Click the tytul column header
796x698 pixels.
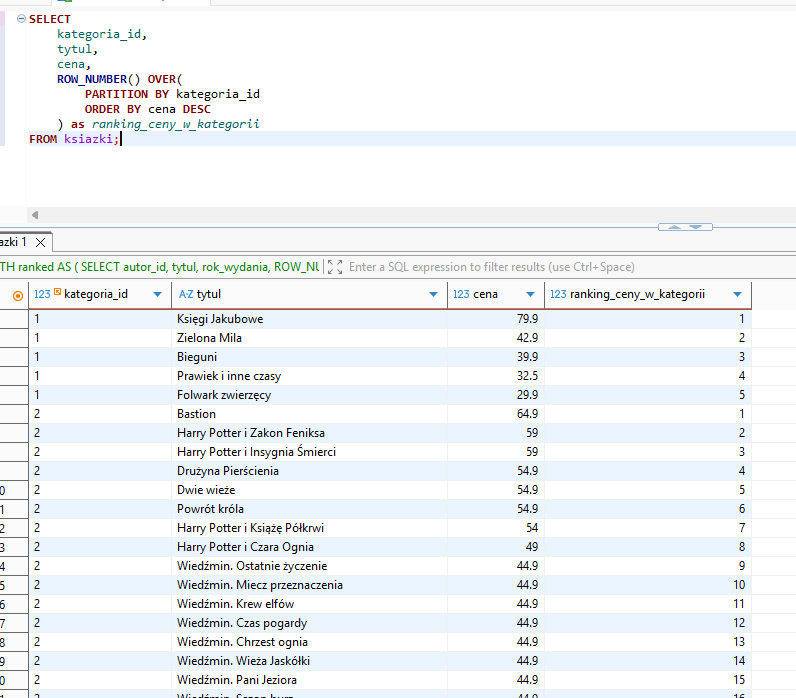coord(209,295)
